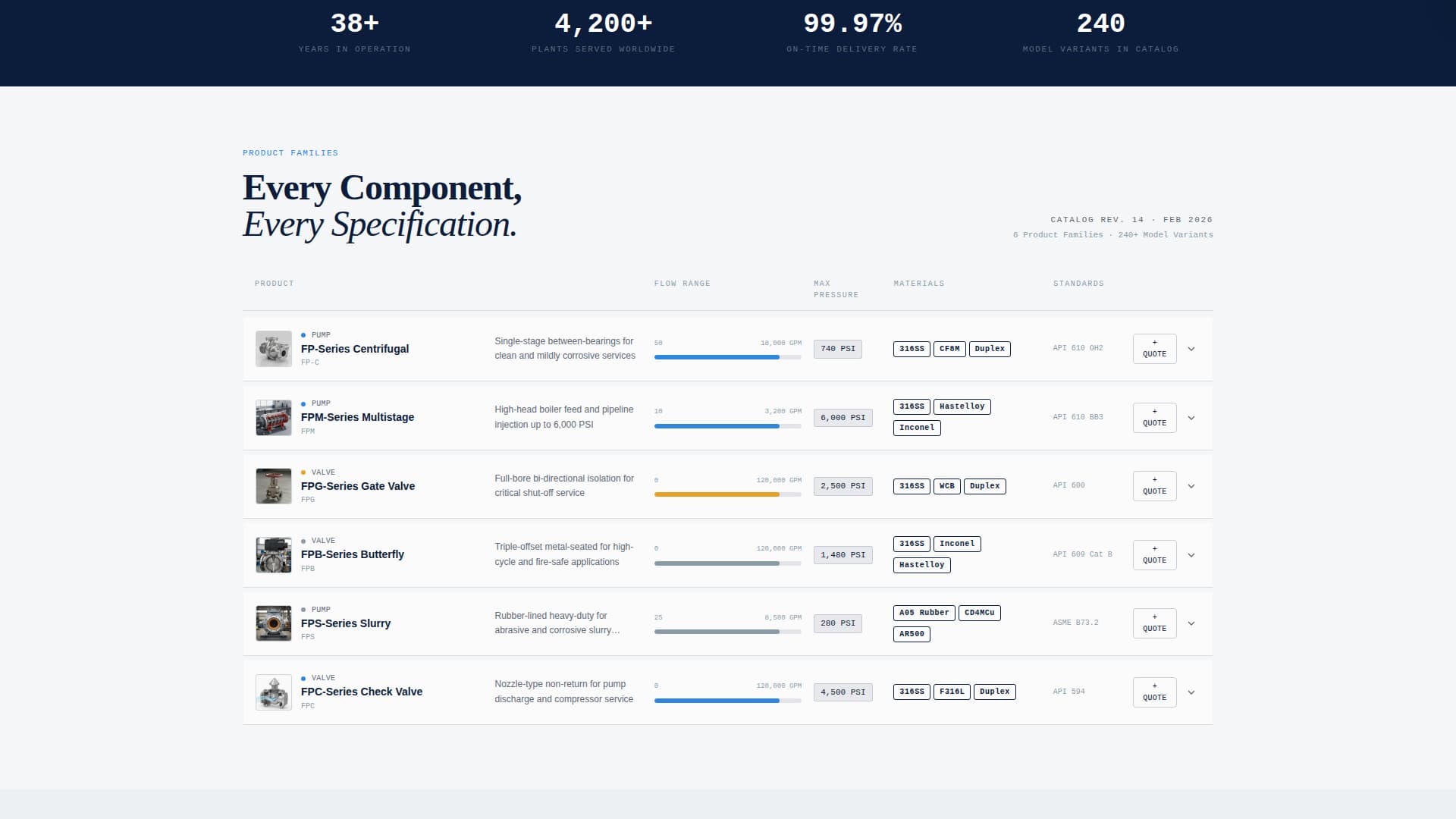Screen dimensions: 1456x819
Task: Toggle the 316SS material tag on FP-Series row
Action: pyautogui.click(x=912, y=349)
